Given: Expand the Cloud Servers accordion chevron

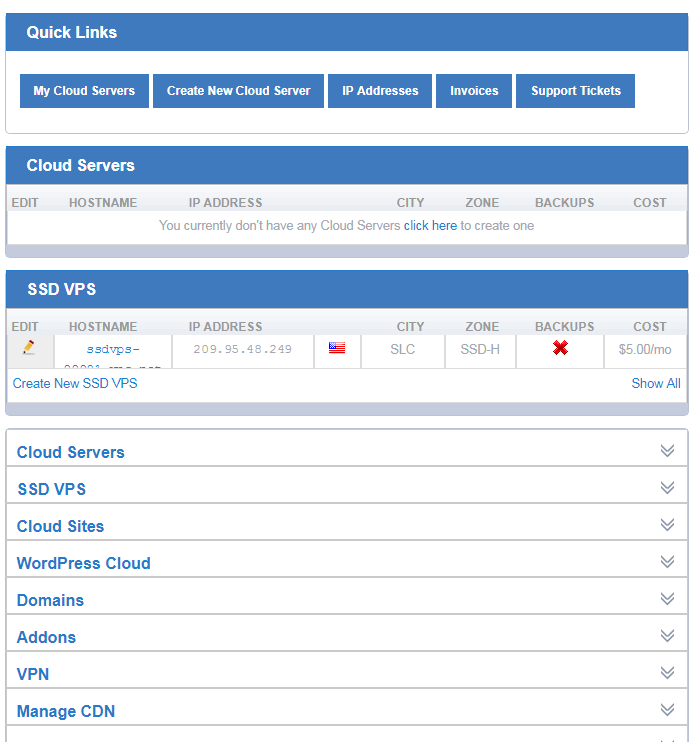Looking at the screenshot, I should (668, 451).
